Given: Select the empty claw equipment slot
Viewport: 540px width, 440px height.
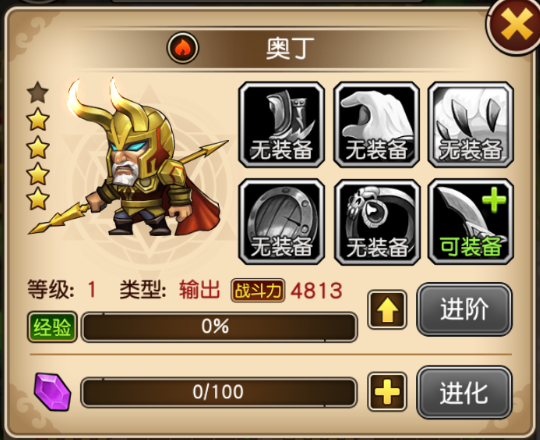Looking at the screenshot, I should click(x=470, y=125).
